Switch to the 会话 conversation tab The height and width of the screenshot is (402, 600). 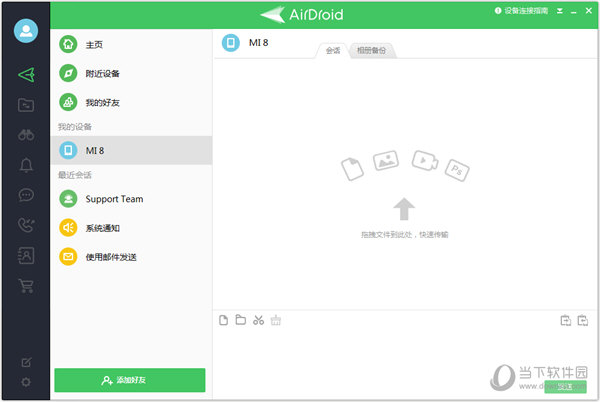point(333,50)
